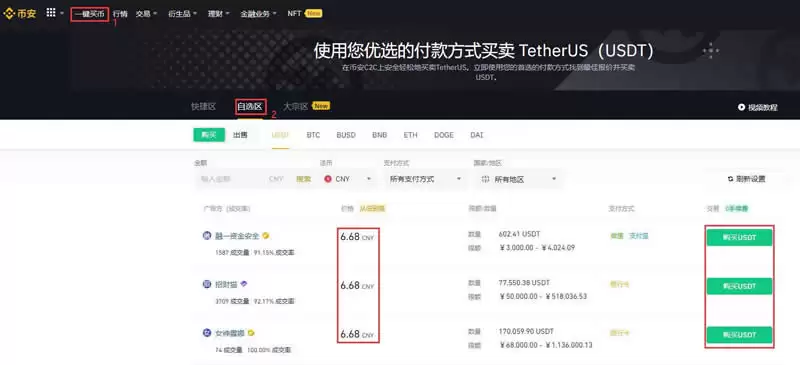Open 一键买币 in the top navigation
This screenshot has height=365, width=800.
pos(89,14)
